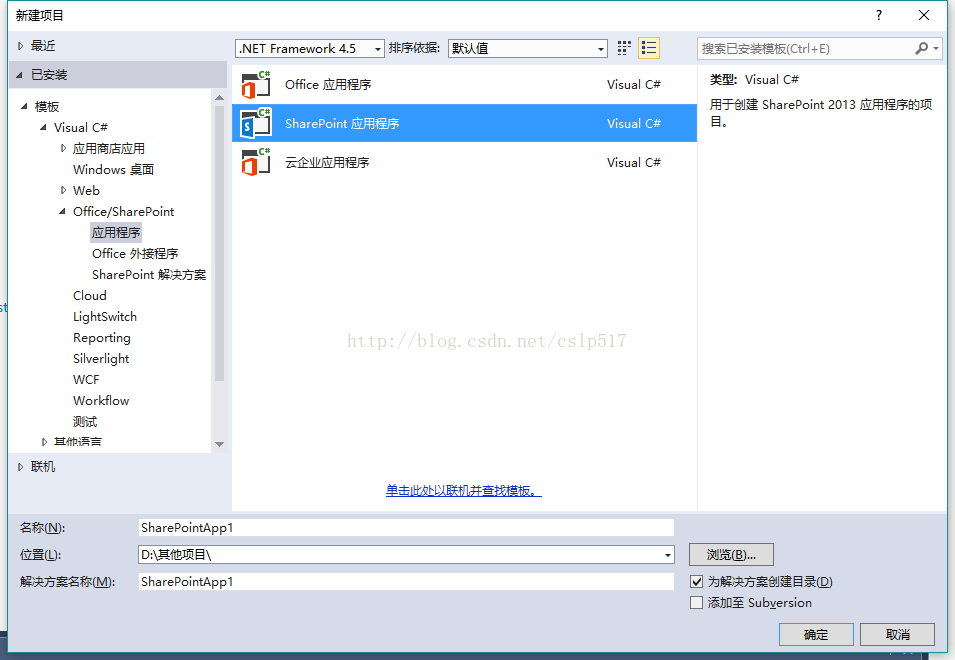Click the template tree scrollbar thumb
955x660 pixels.
coord(219,244)
